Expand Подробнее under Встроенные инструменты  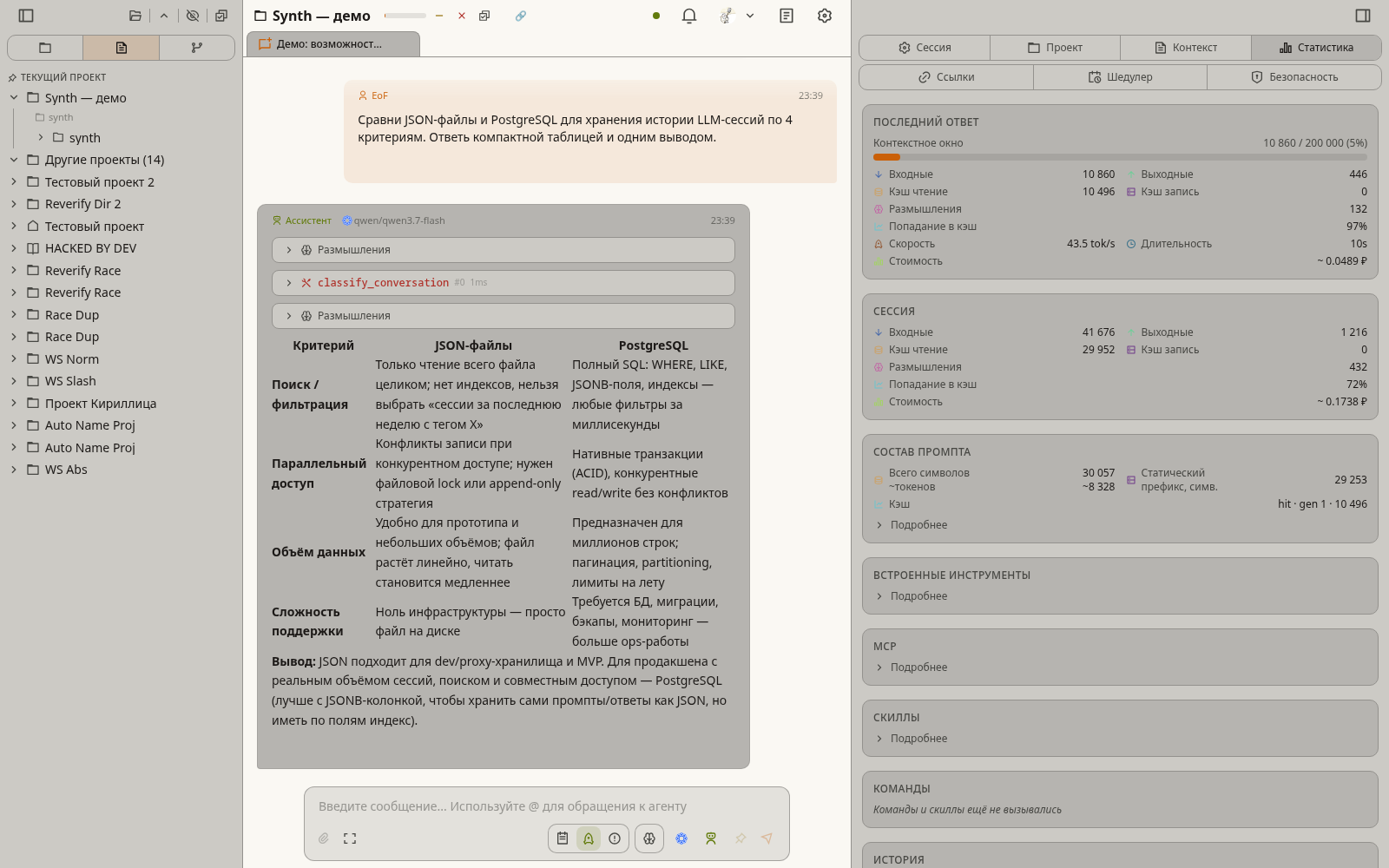click(911, 596)
